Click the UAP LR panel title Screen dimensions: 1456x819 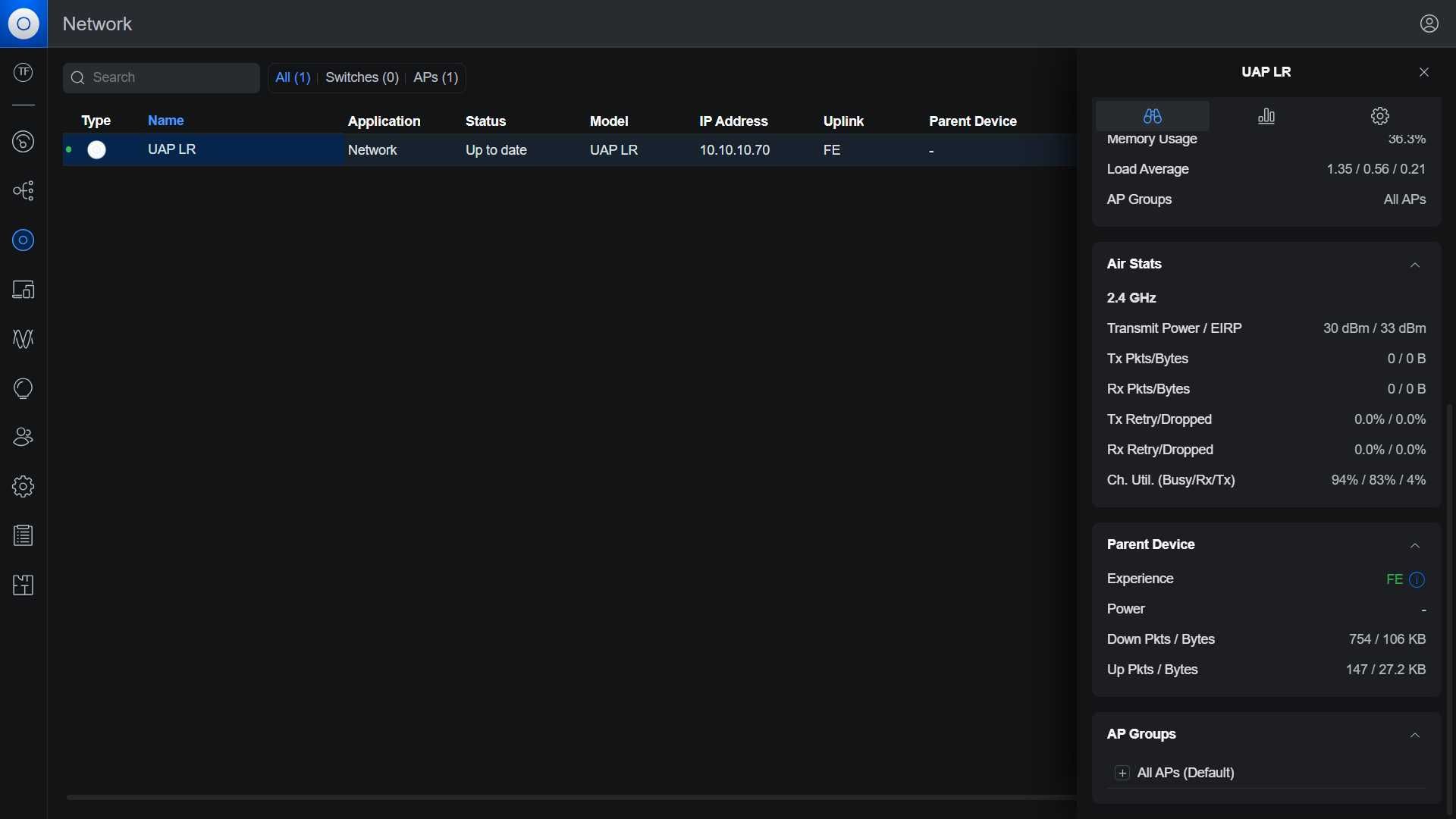coord(1266,72)
